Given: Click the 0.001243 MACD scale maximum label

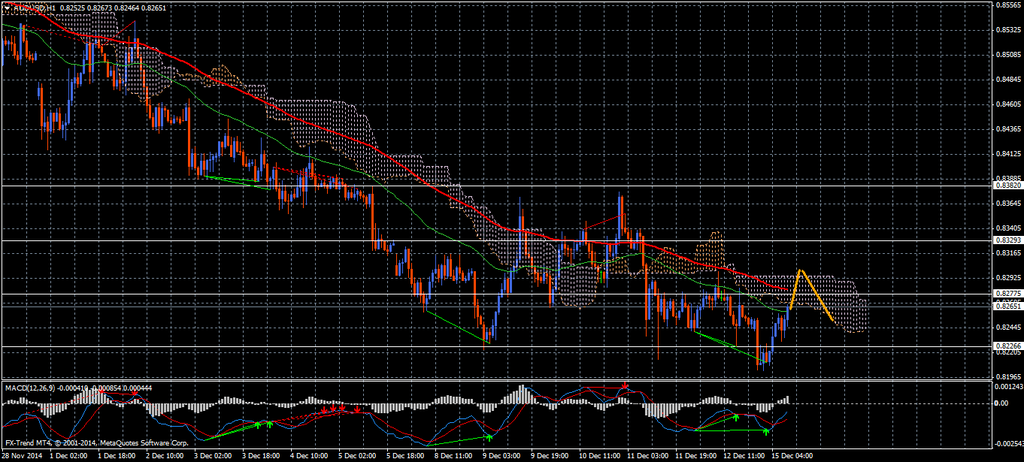Looking at the screenshot, I should (x=1007, y=385).
